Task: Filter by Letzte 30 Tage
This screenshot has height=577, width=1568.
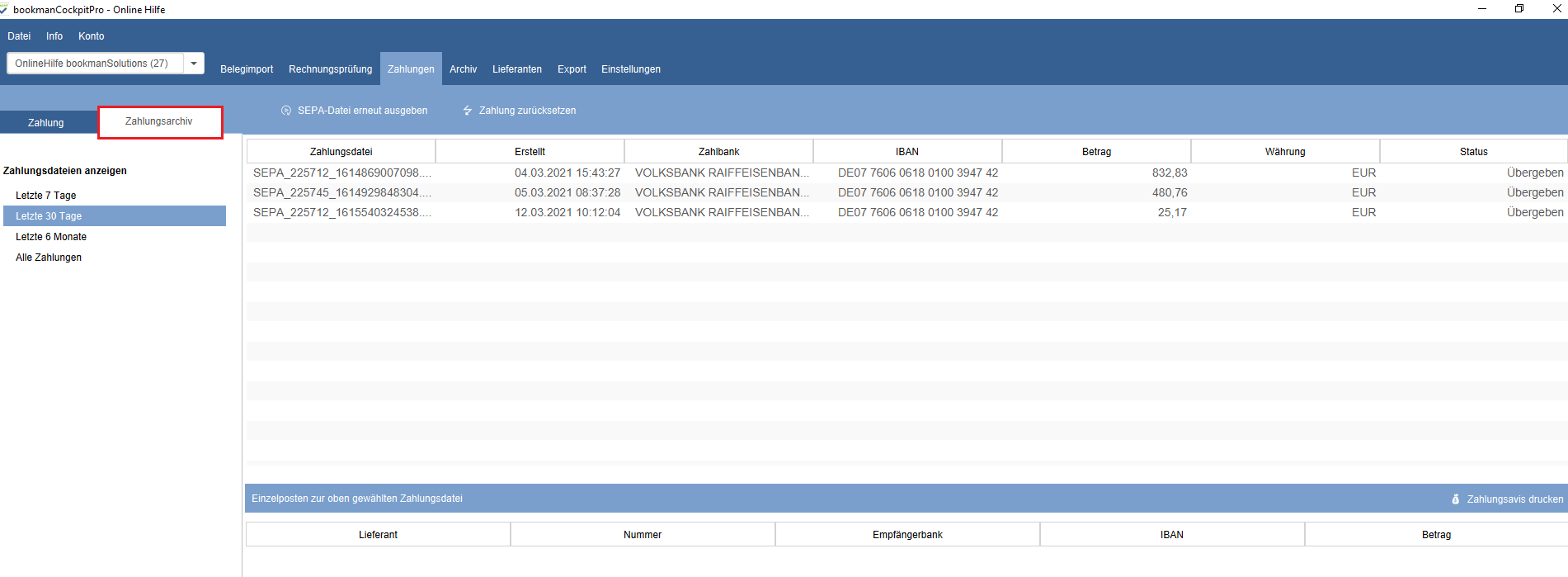Action: [x=115, y=216]
